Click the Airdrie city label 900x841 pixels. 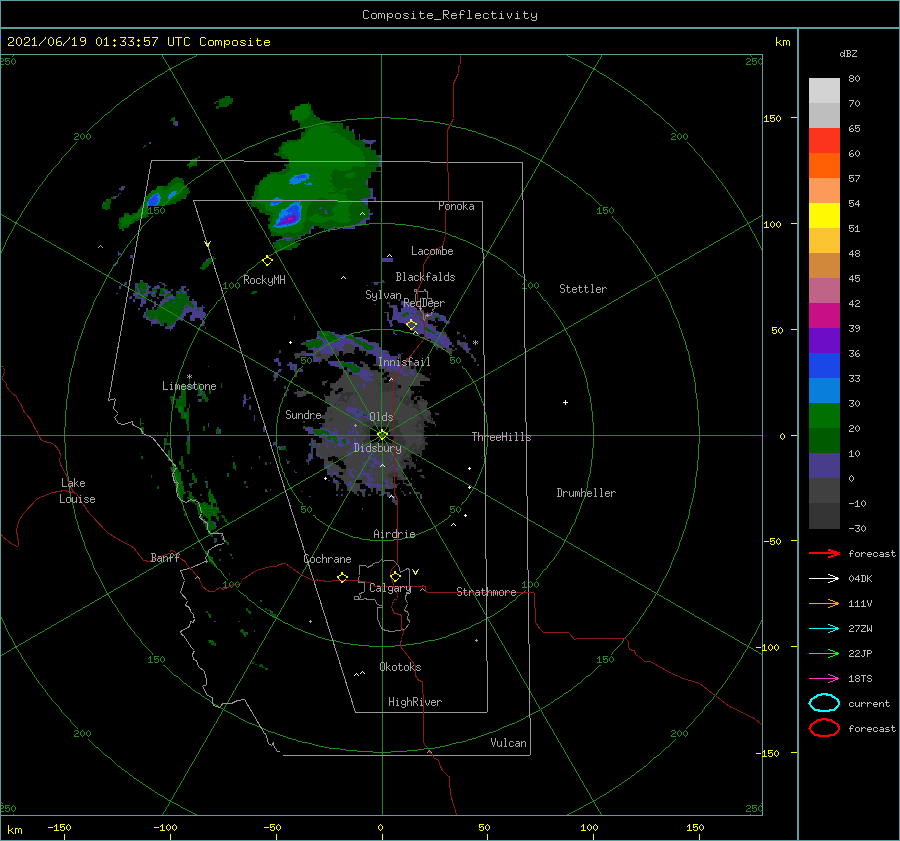(394, 534)
